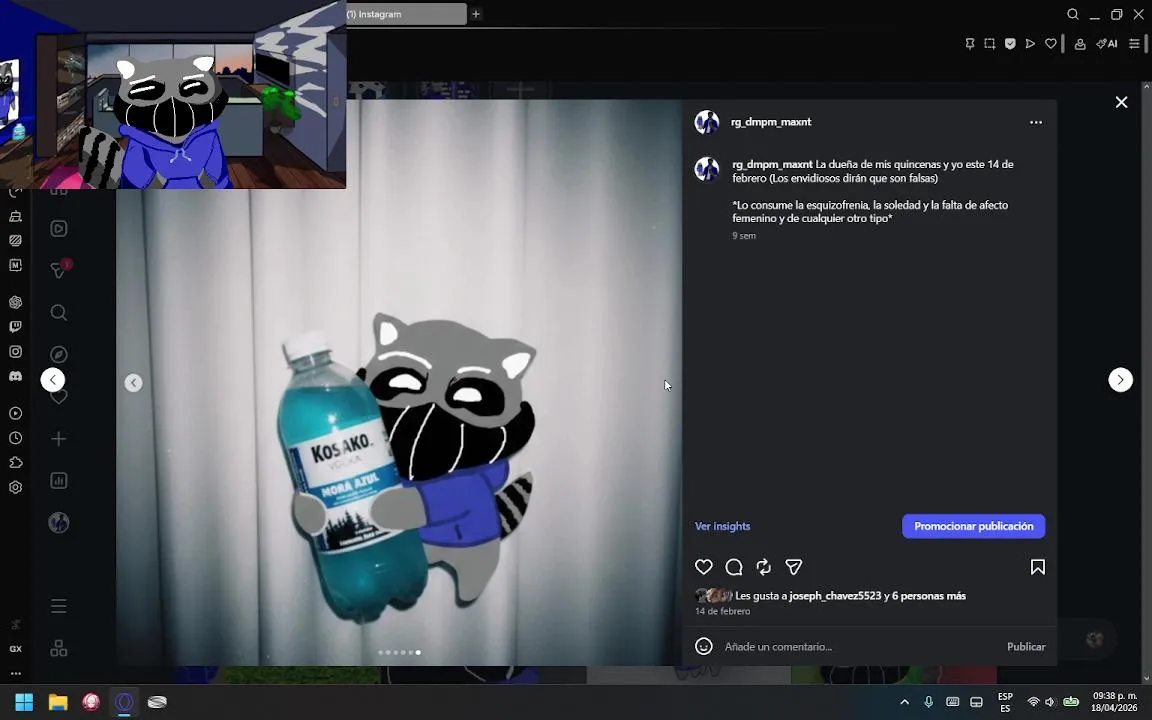Focus the Añade un comentario field

coord(860,647)
